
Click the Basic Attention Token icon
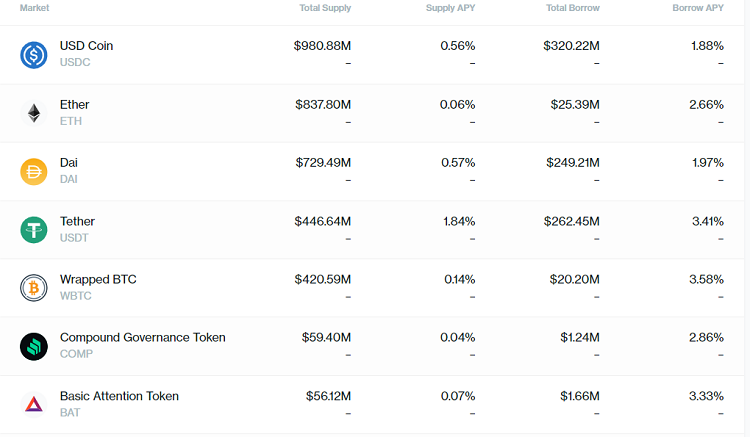34,404
